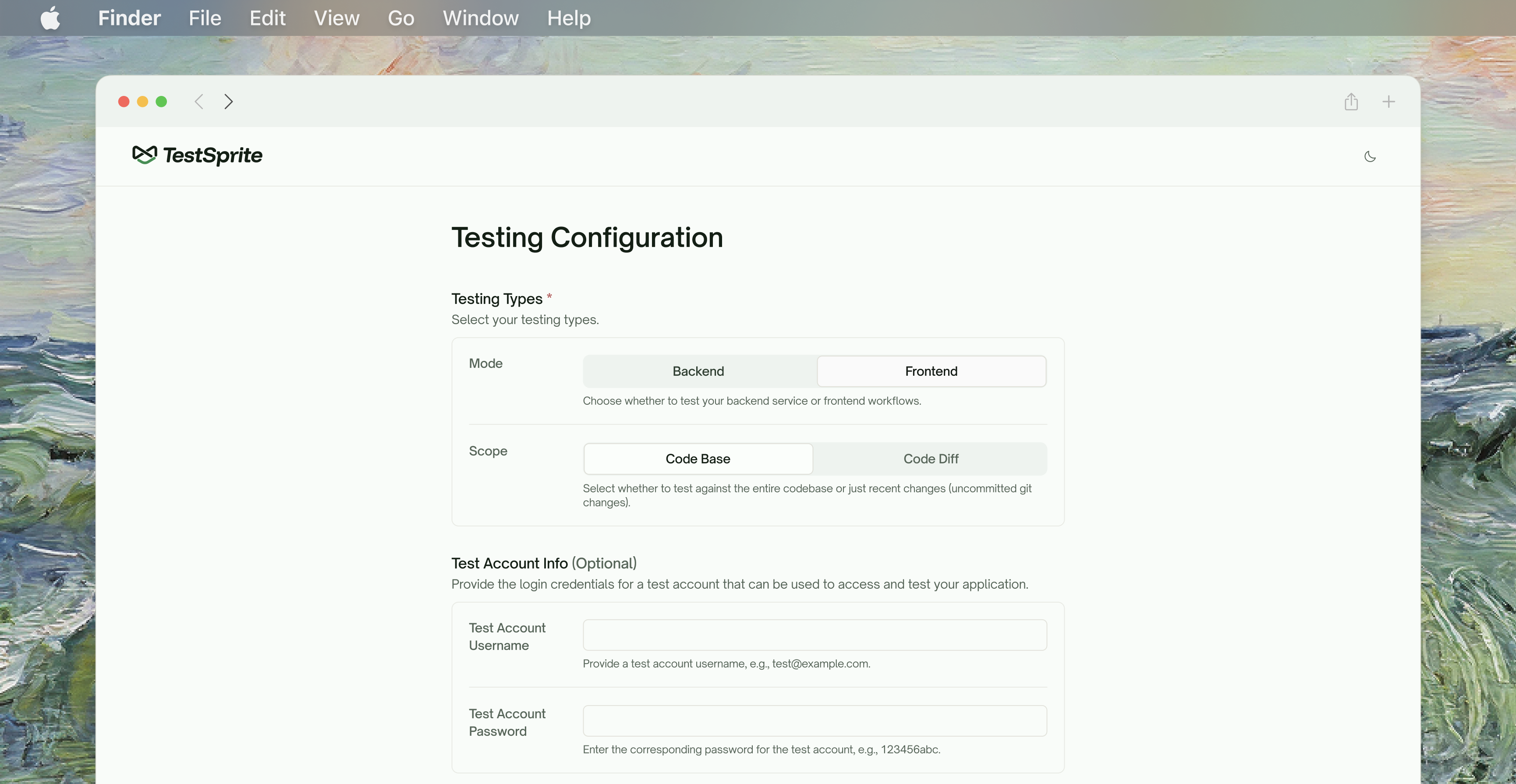Open the Edit menu
The width and height of the screenshot is (1516, 784).
[x=267, y=18]
